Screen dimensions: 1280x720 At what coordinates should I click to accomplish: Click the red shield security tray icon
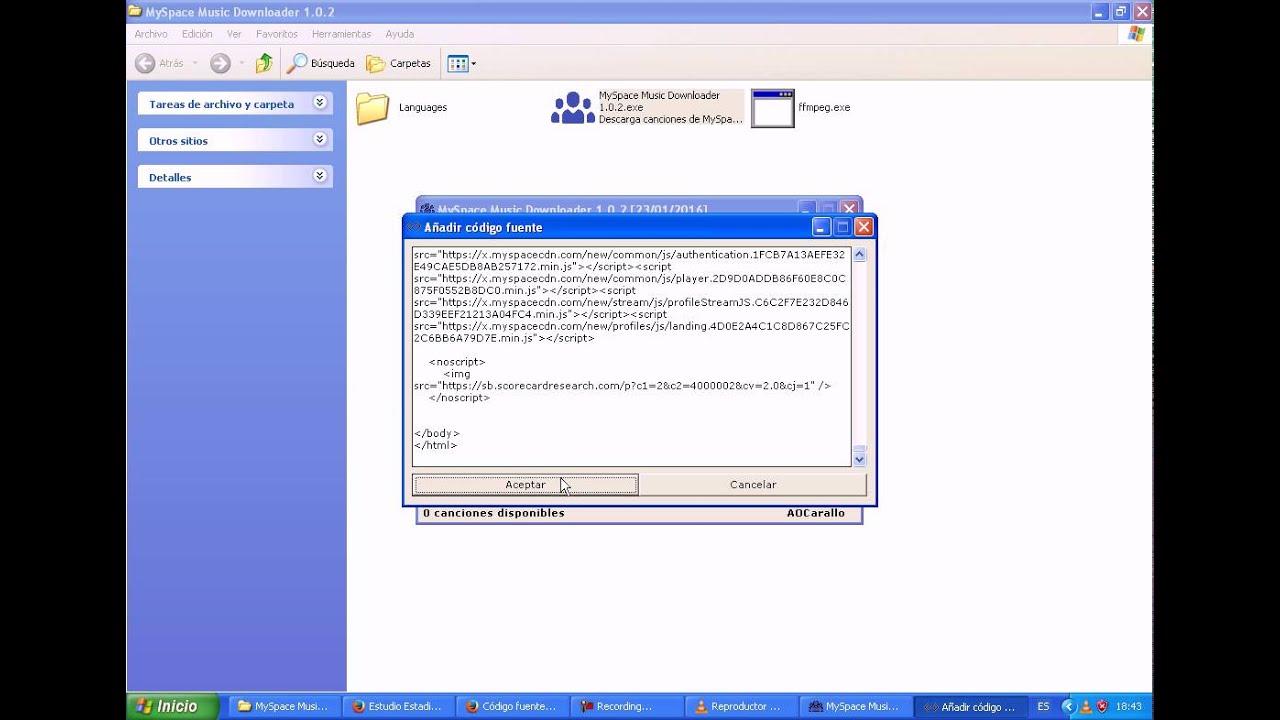(x=1102, y=706)
